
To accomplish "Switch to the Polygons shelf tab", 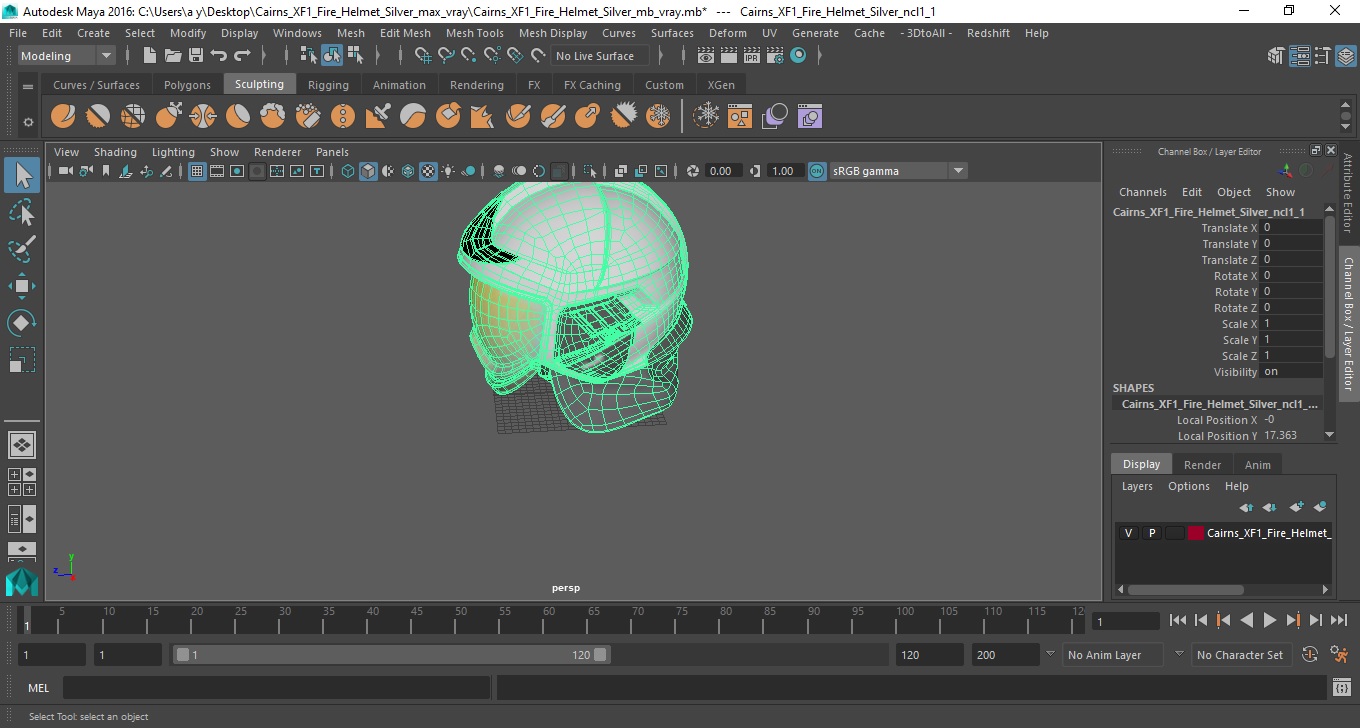I will [x=187, y=85].
